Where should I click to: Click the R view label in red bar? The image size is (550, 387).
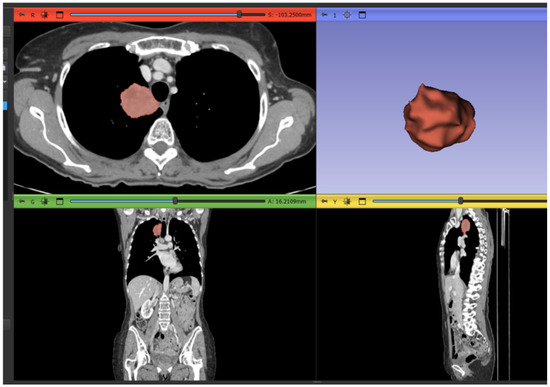[x=33, y=15]
